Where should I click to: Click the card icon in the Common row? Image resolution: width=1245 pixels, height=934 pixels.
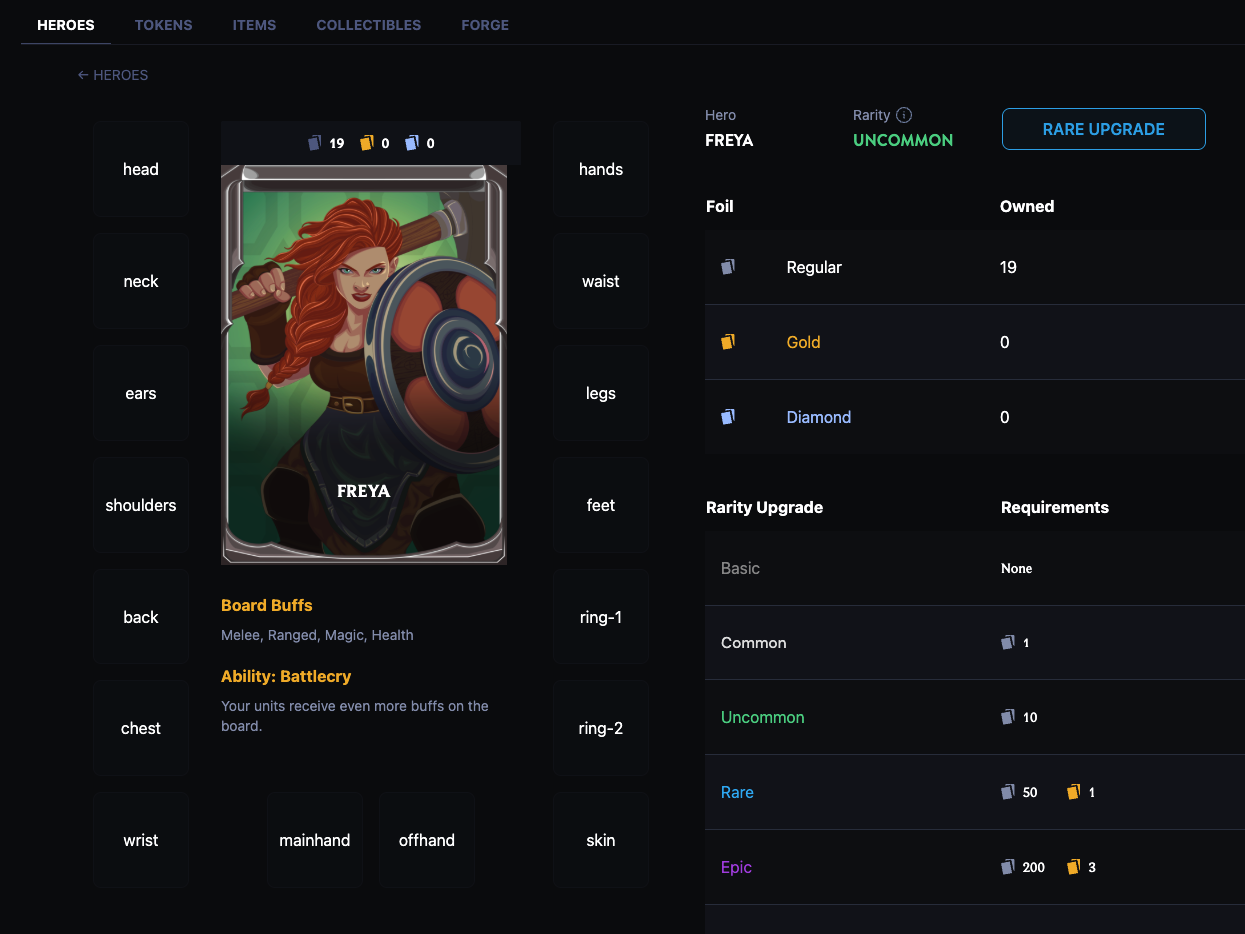point(1008,643)
